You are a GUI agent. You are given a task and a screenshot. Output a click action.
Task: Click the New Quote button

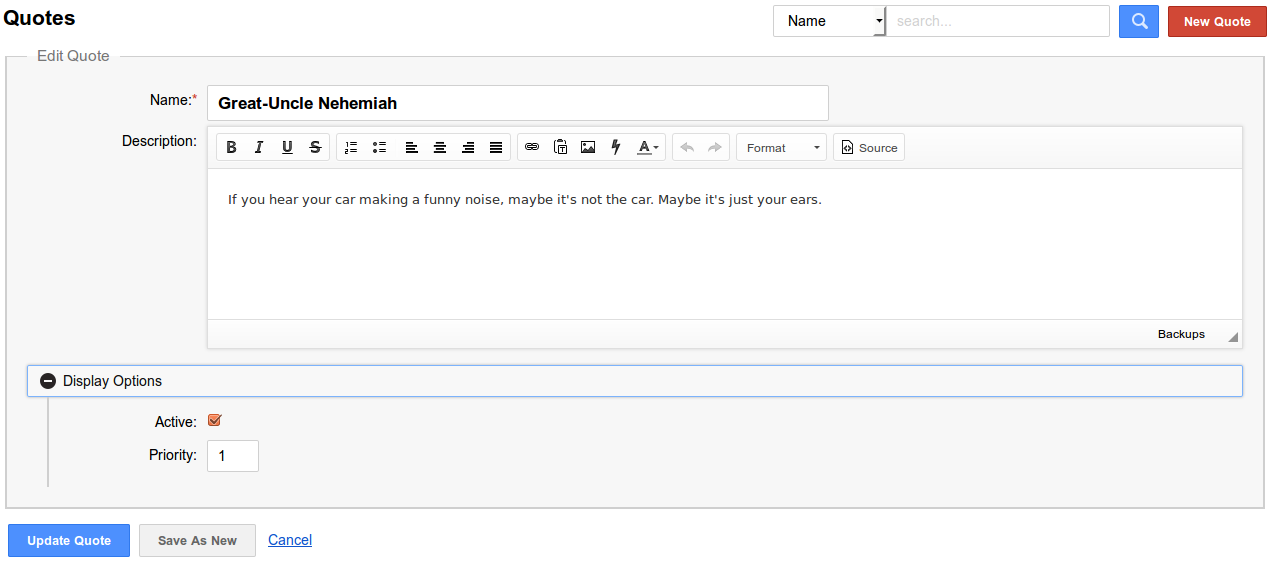point(1216,21)
